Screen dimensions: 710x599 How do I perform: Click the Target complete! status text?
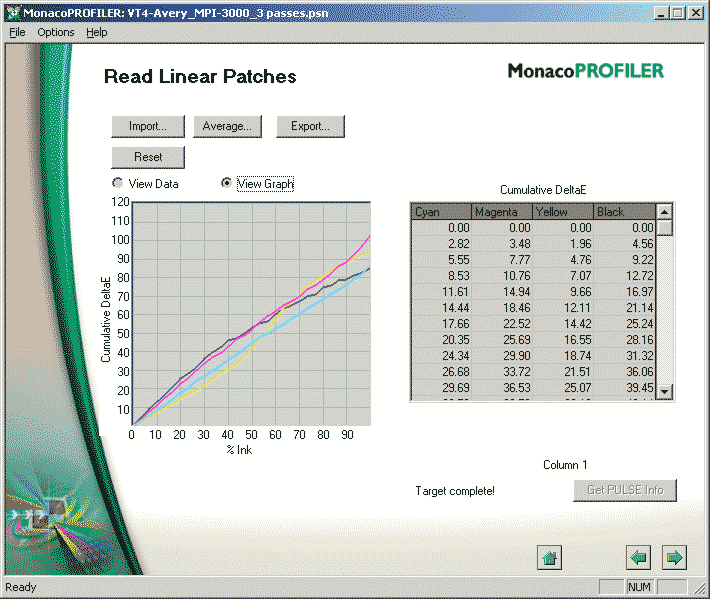click(x=455, y=491)
